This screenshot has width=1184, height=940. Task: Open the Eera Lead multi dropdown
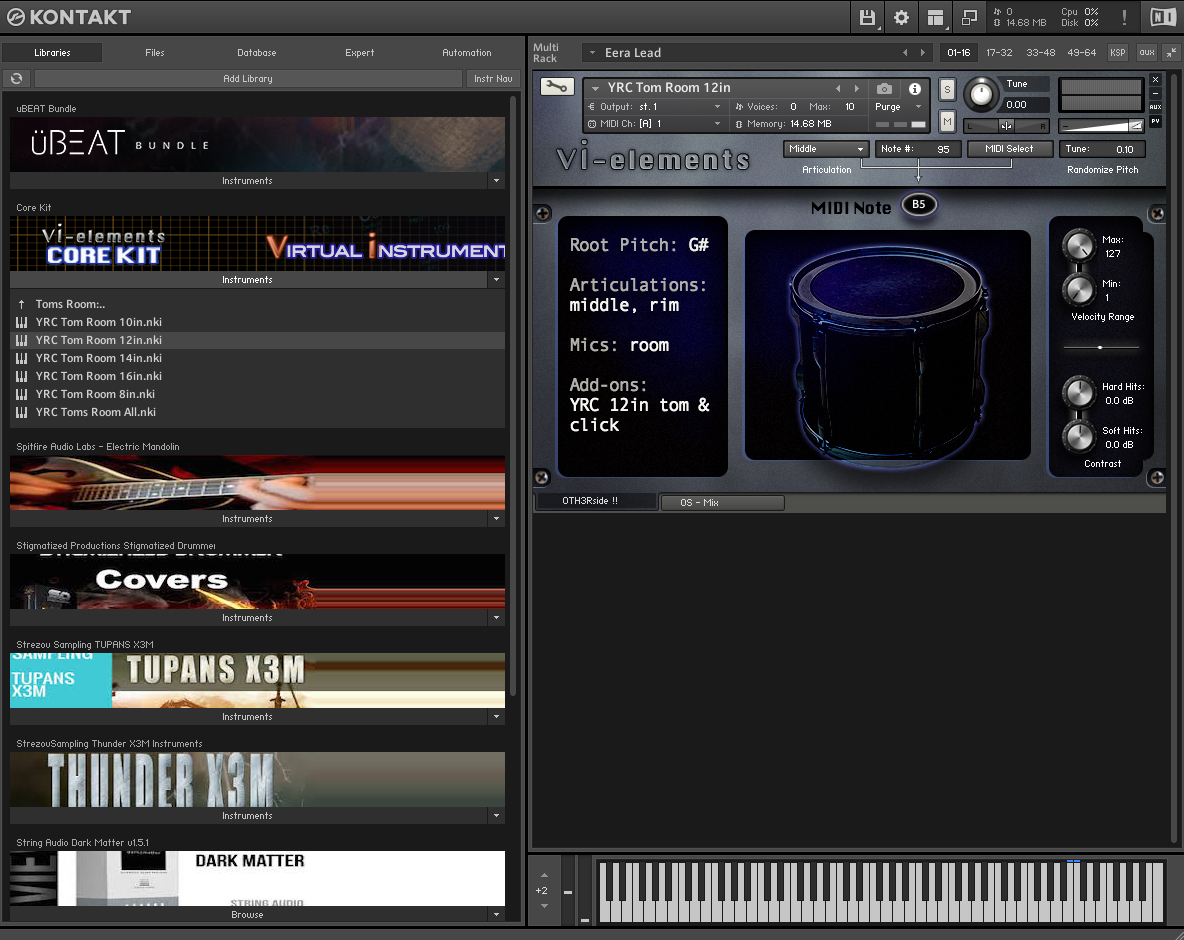pos(592,53)
